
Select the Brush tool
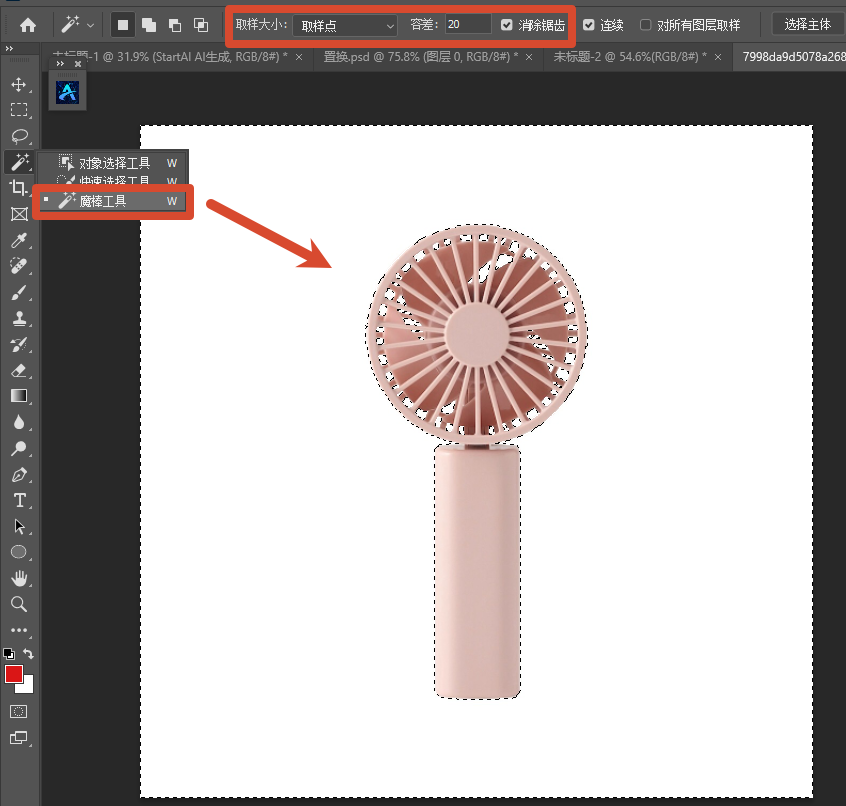(x=19, y=292)
